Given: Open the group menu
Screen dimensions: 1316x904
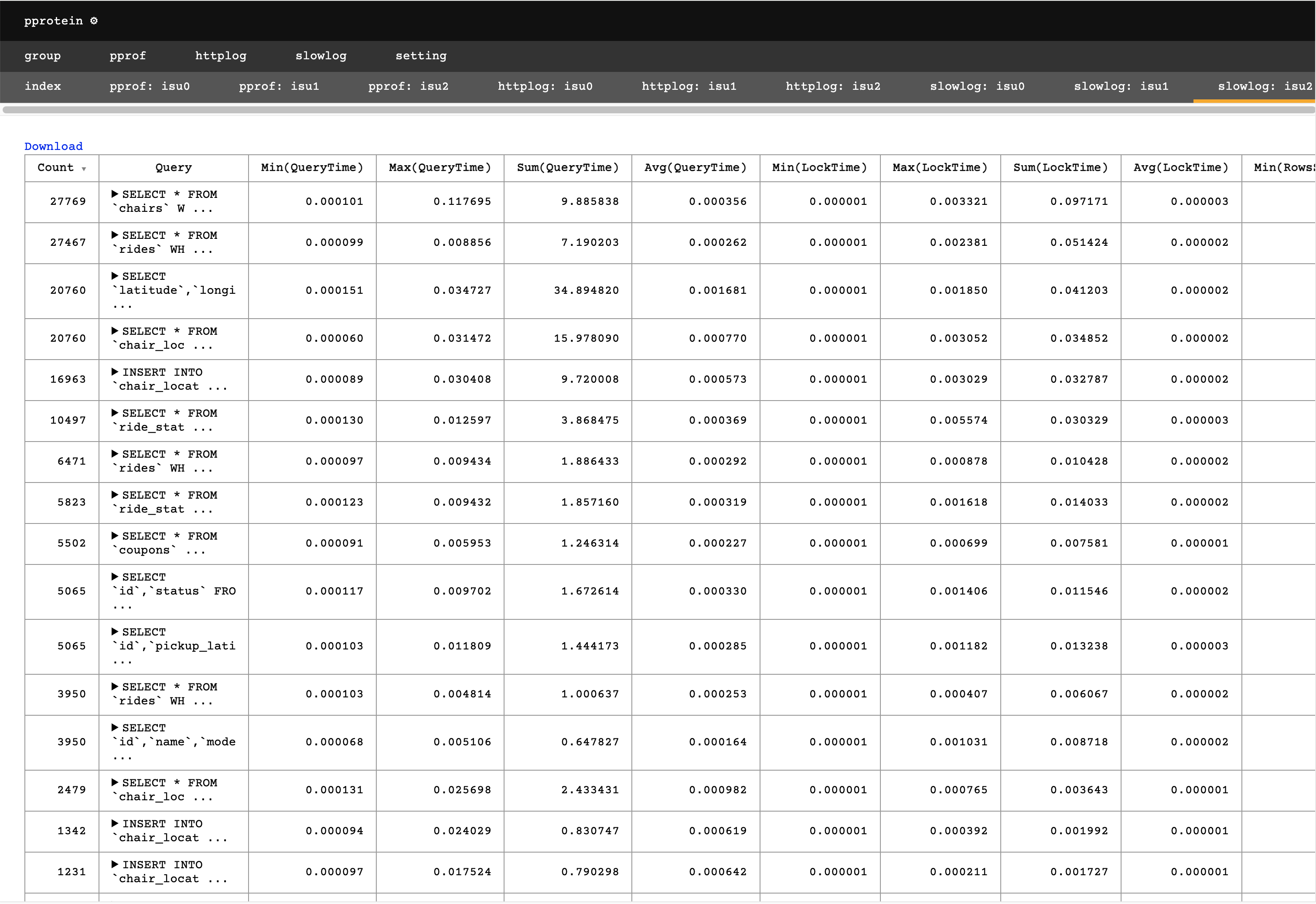Looking at the screenshot, I should (x=42, y=55).
